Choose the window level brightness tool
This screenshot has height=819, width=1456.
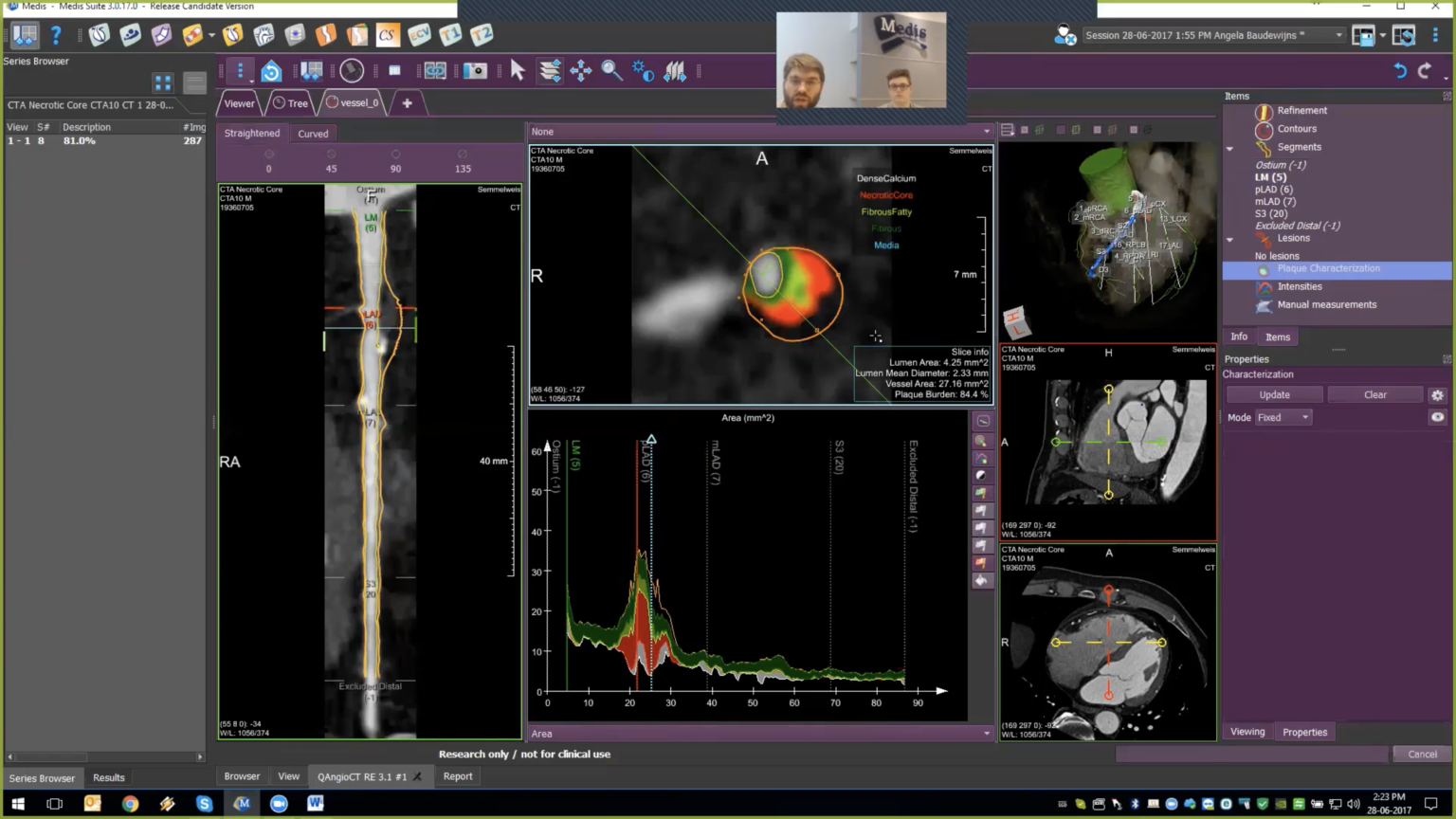pos(644,71)
